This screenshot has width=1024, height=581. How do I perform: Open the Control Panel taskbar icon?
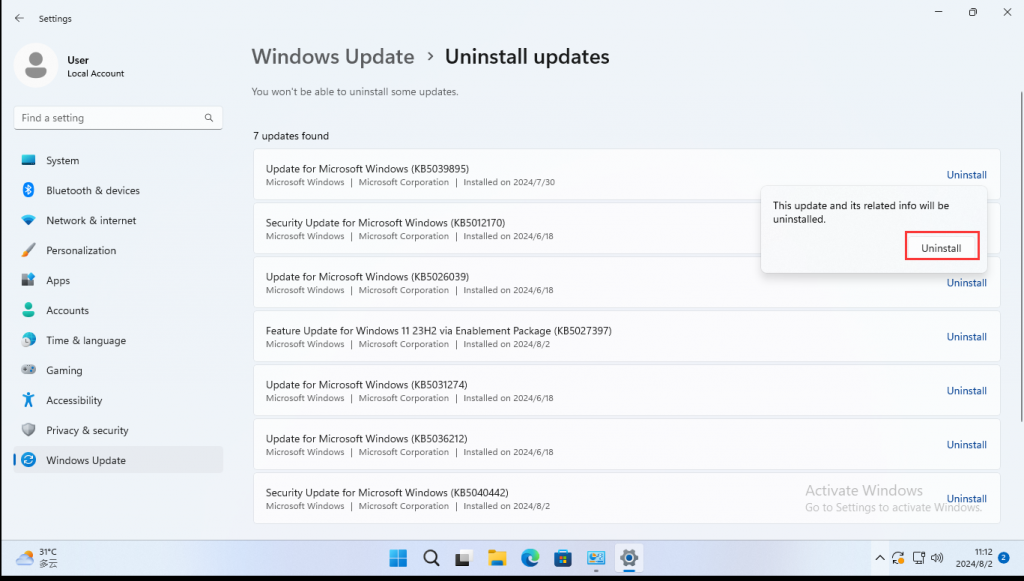[596, 558]
